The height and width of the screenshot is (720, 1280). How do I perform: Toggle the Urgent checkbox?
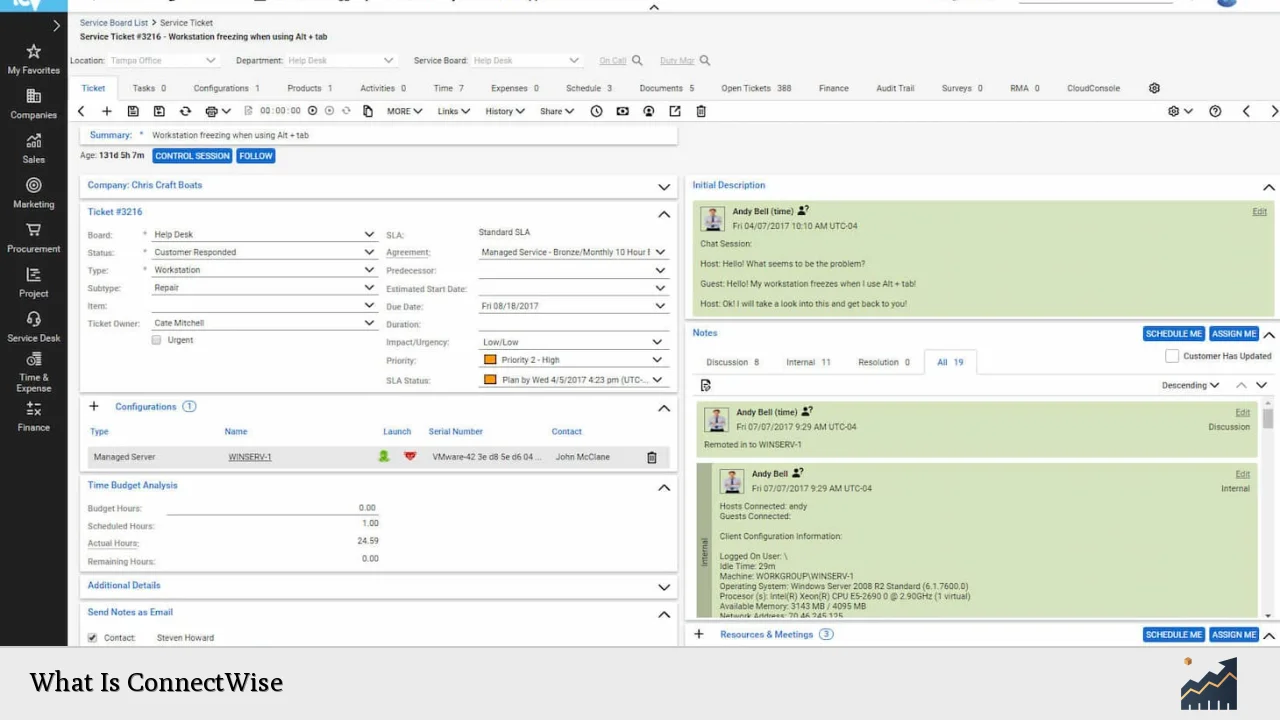(x=156, y=340)
